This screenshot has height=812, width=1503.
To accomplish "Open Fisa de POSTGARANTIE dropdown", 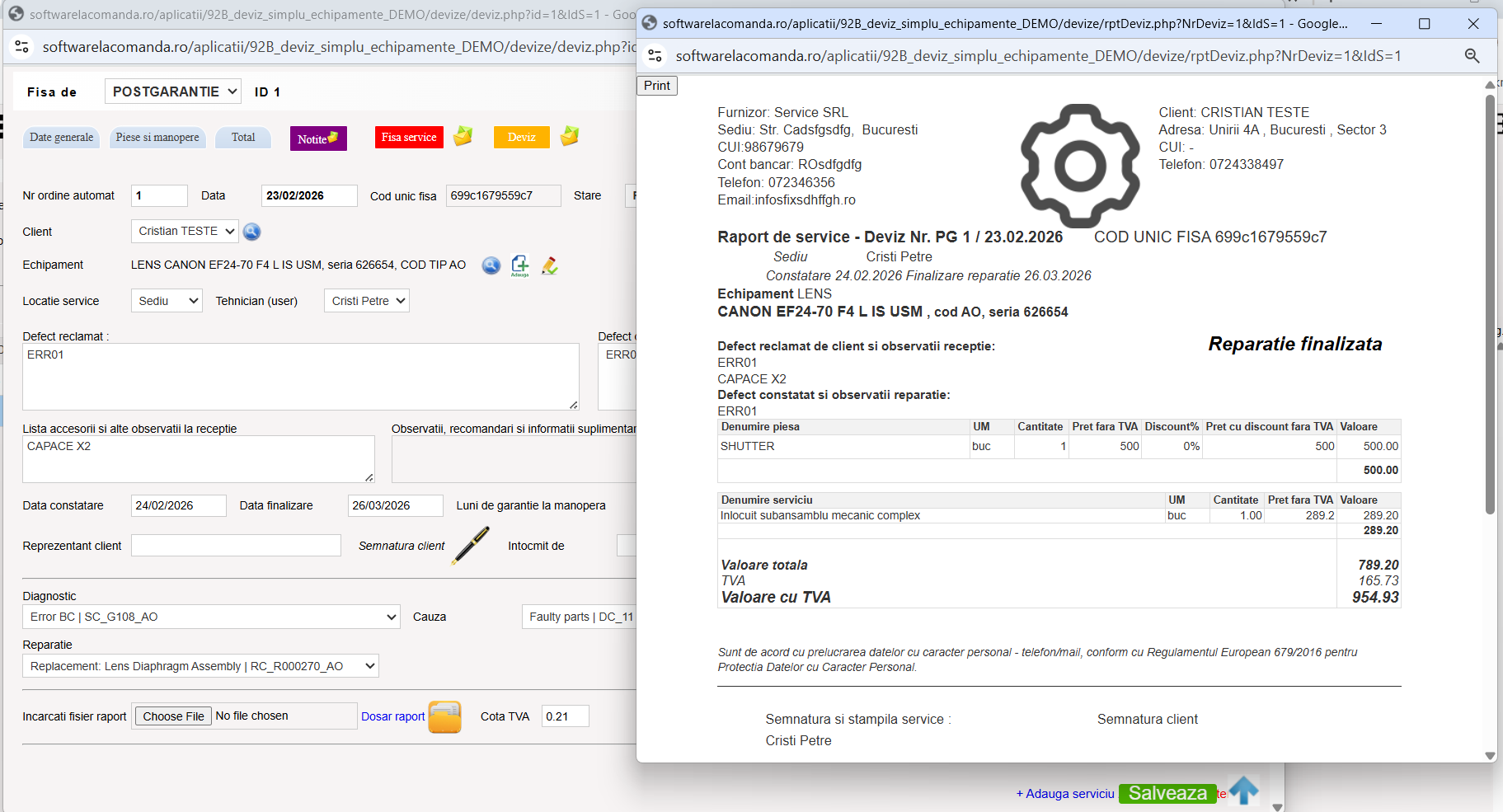I will click(173, 92).
